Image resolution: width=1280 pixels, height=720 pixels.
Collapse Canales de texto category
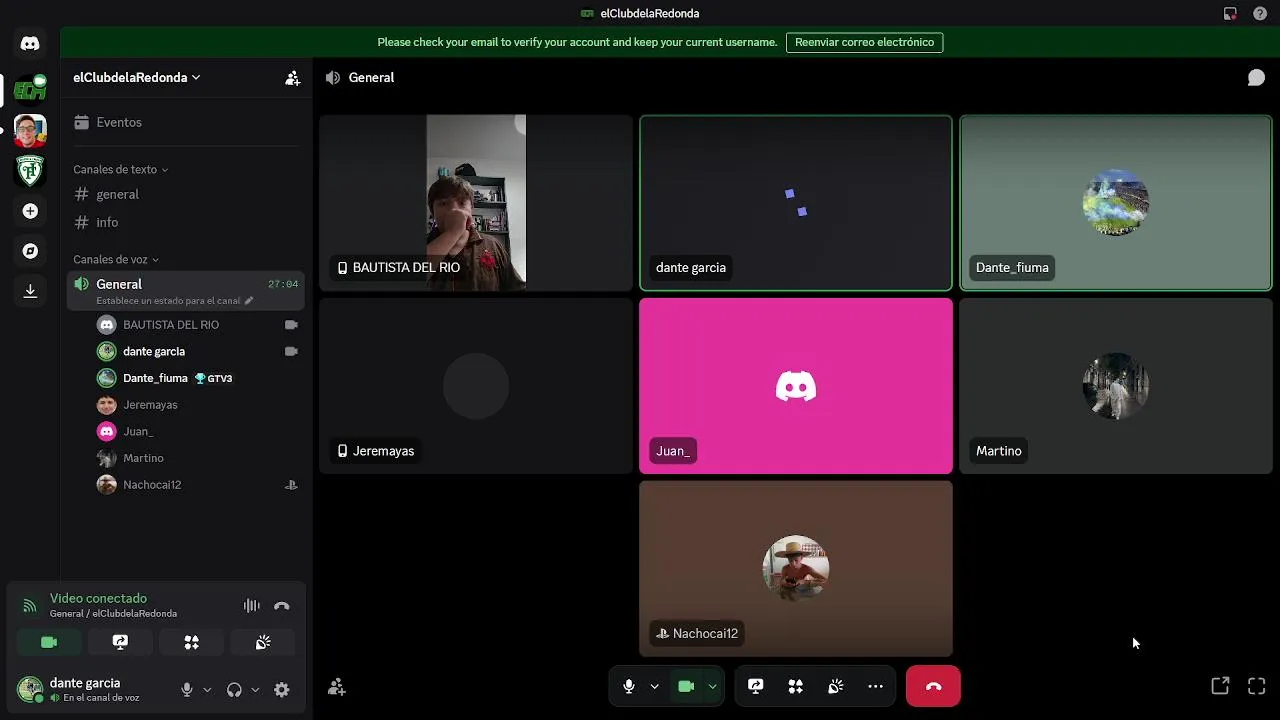120,169
